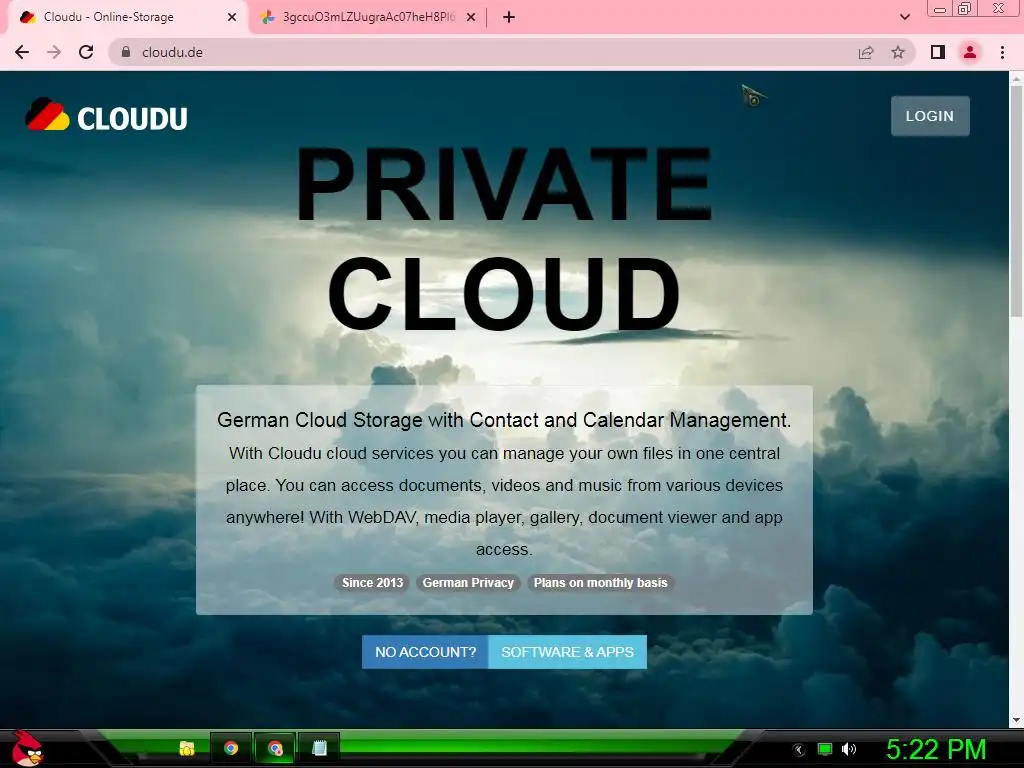Click the share page icon in address bar

866,52
